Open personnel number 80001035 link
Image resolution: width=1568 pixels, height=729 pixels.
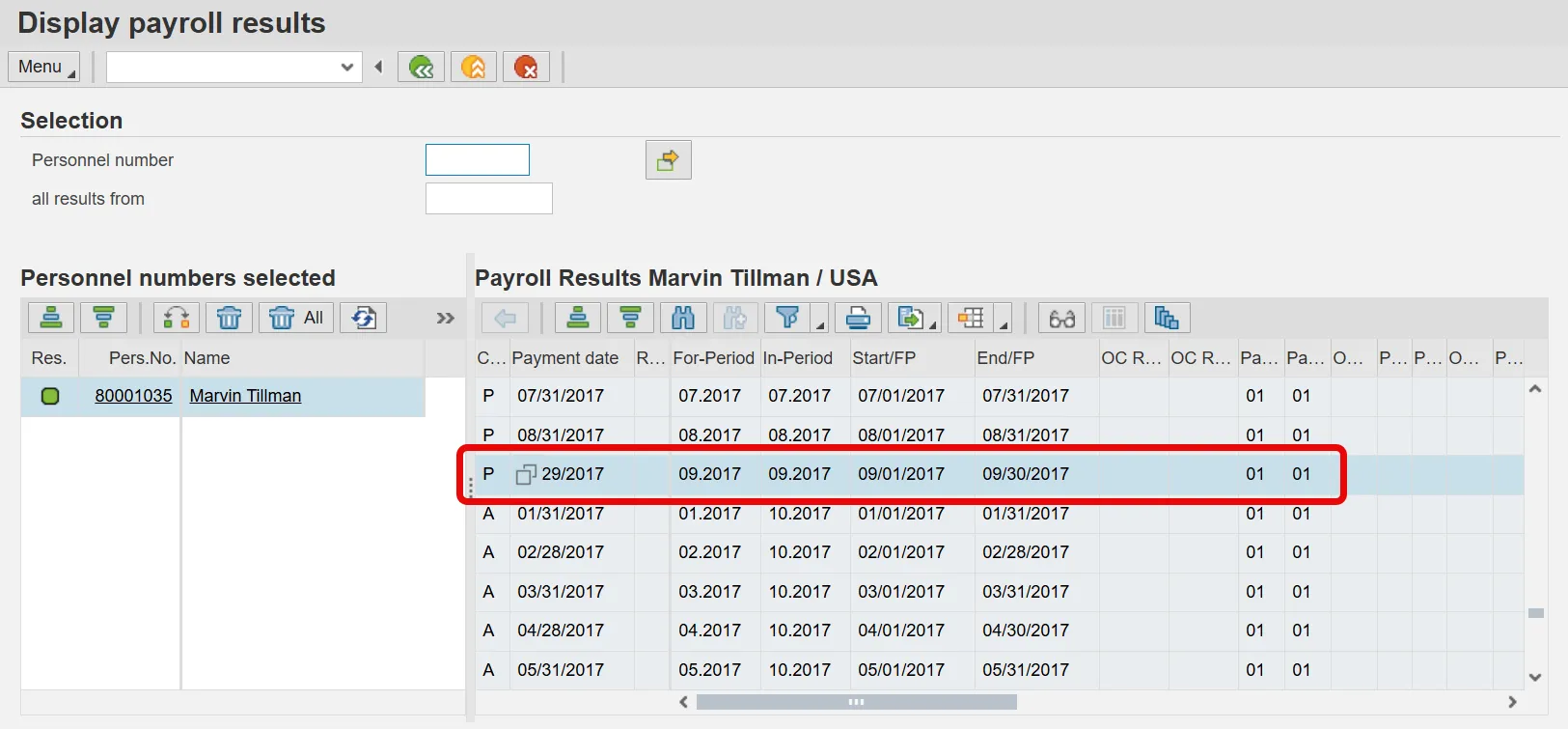(133, 396)
